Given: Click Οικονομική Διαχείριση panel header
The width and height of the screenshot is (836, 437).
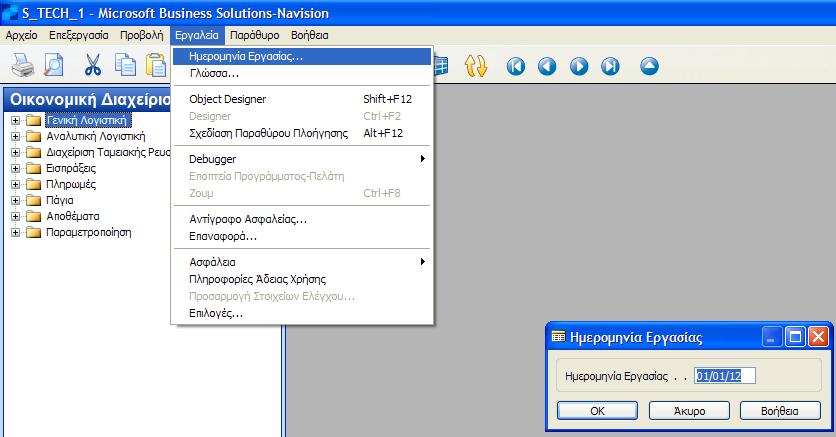Looking at the screenshot, I should 87,100.
